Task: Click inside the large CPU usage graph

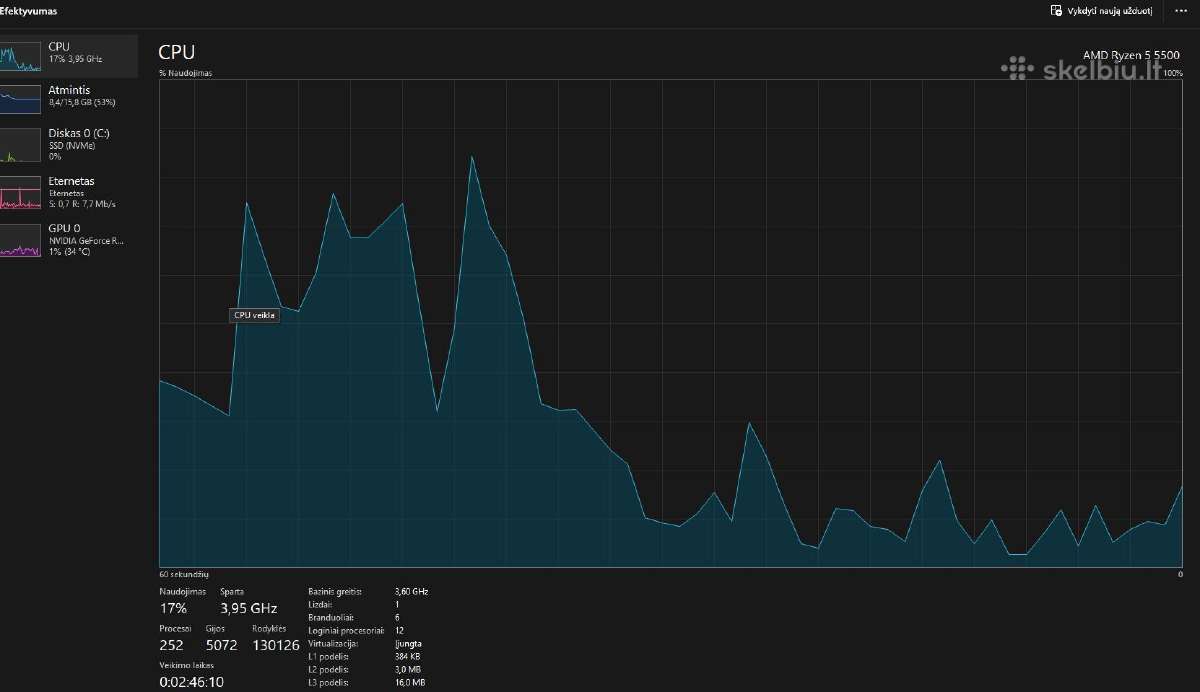Action: [x=671, y=323]
